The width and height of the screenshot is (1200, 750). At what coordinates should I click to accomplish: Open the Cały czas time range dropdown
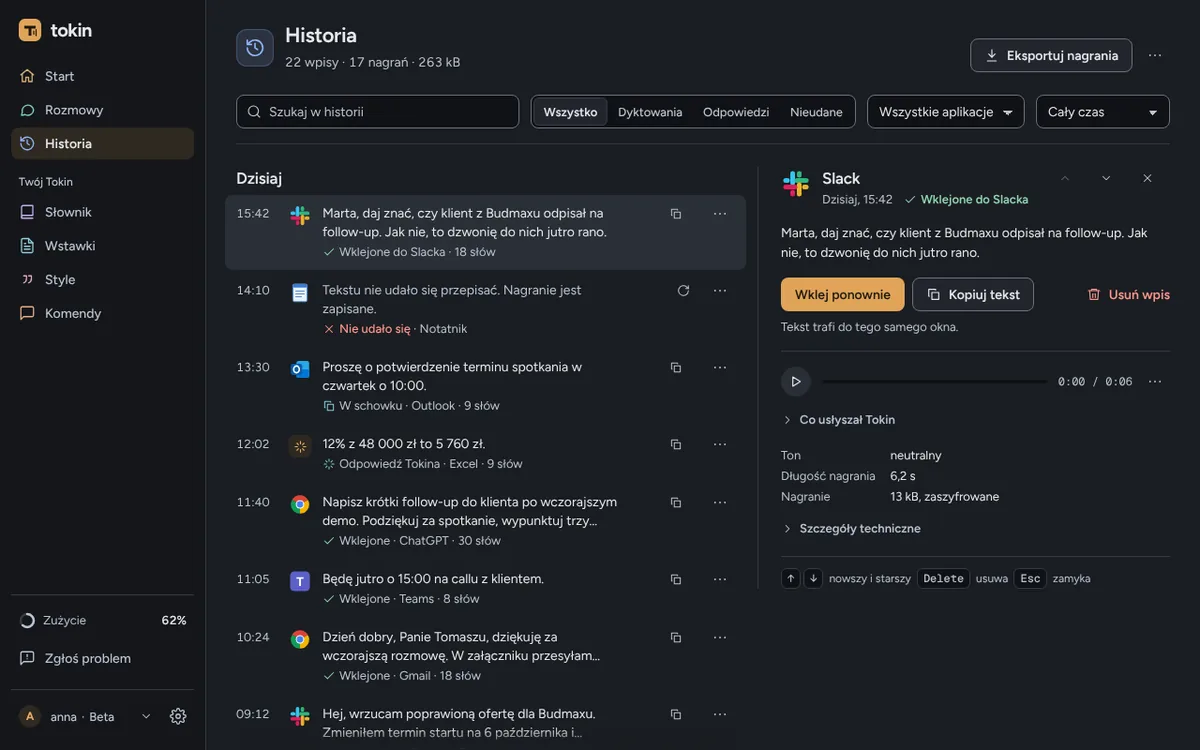click(1103, 112)
